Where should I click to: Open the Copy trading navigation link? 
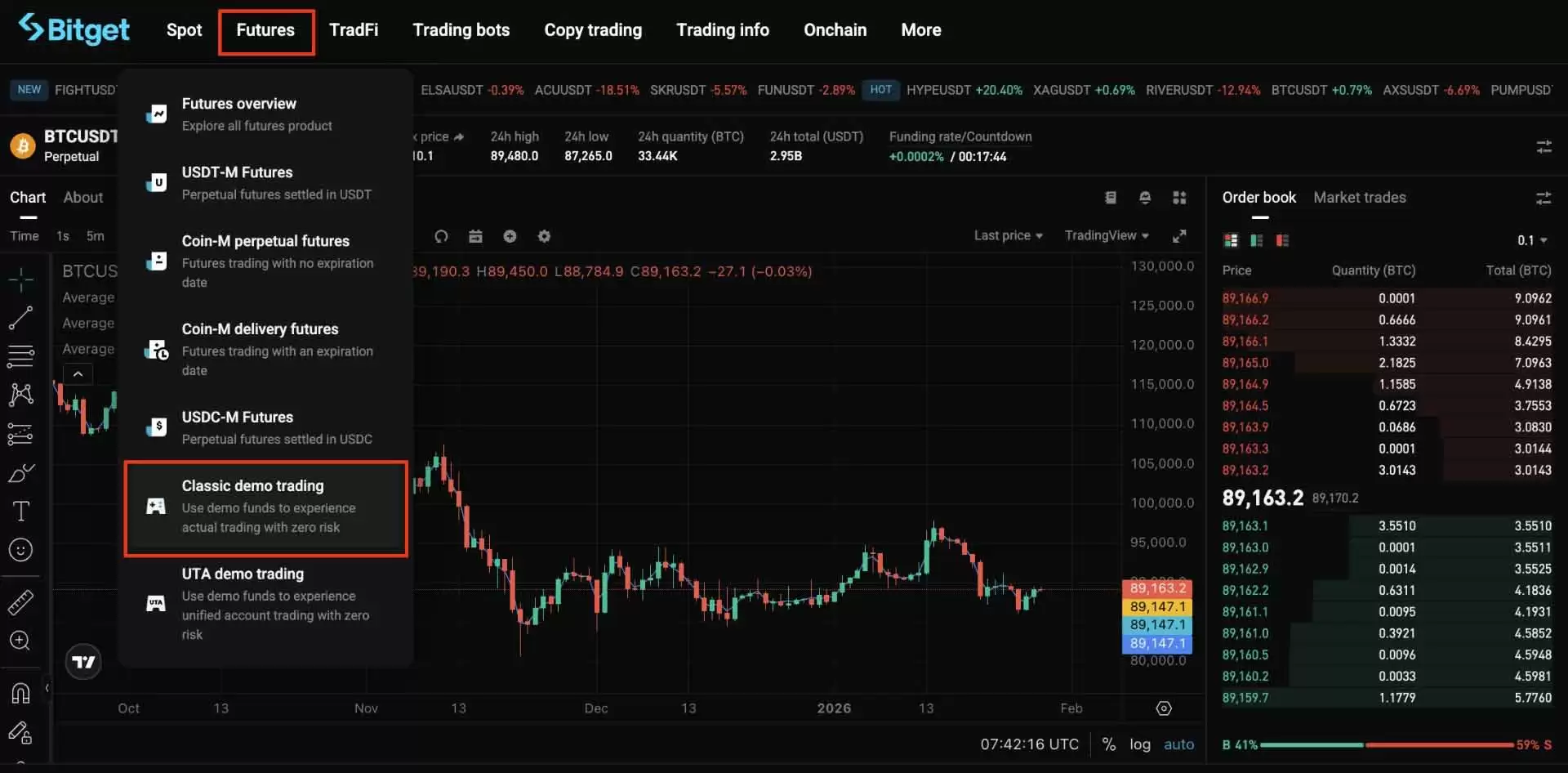593,30
